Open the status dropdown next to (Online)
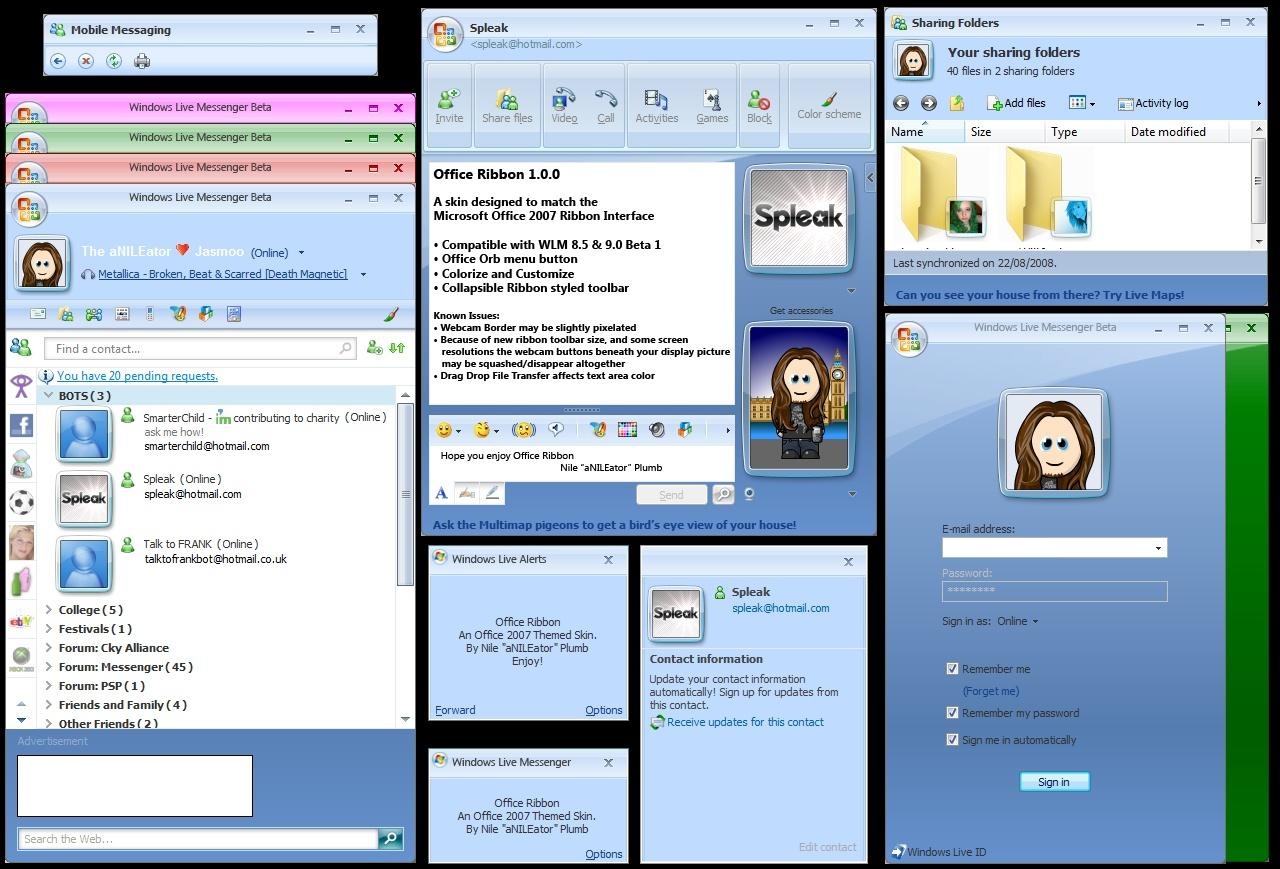Image resolution: width=1280 pixels, height=869 pixels. pos(302,253)
